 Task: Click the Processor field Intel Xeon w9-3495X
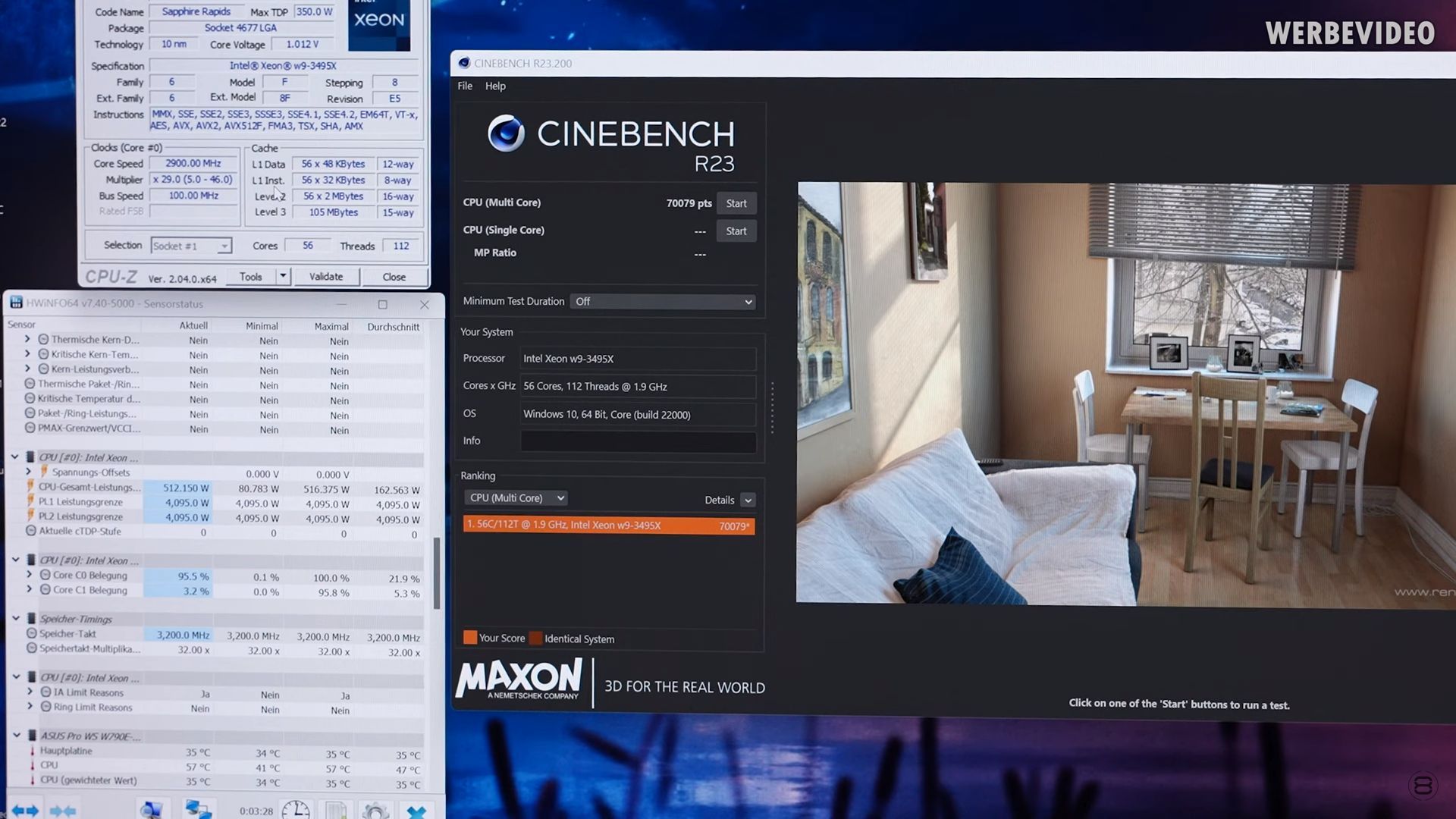[x=639, y=359]
